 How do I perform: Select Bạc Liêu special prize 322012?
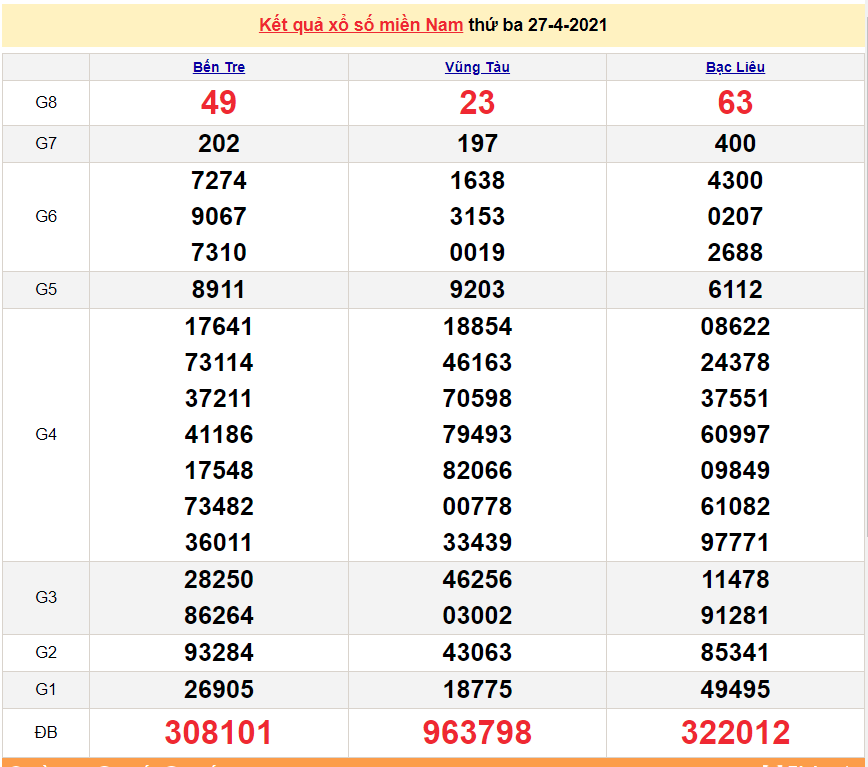click(735, 733)
